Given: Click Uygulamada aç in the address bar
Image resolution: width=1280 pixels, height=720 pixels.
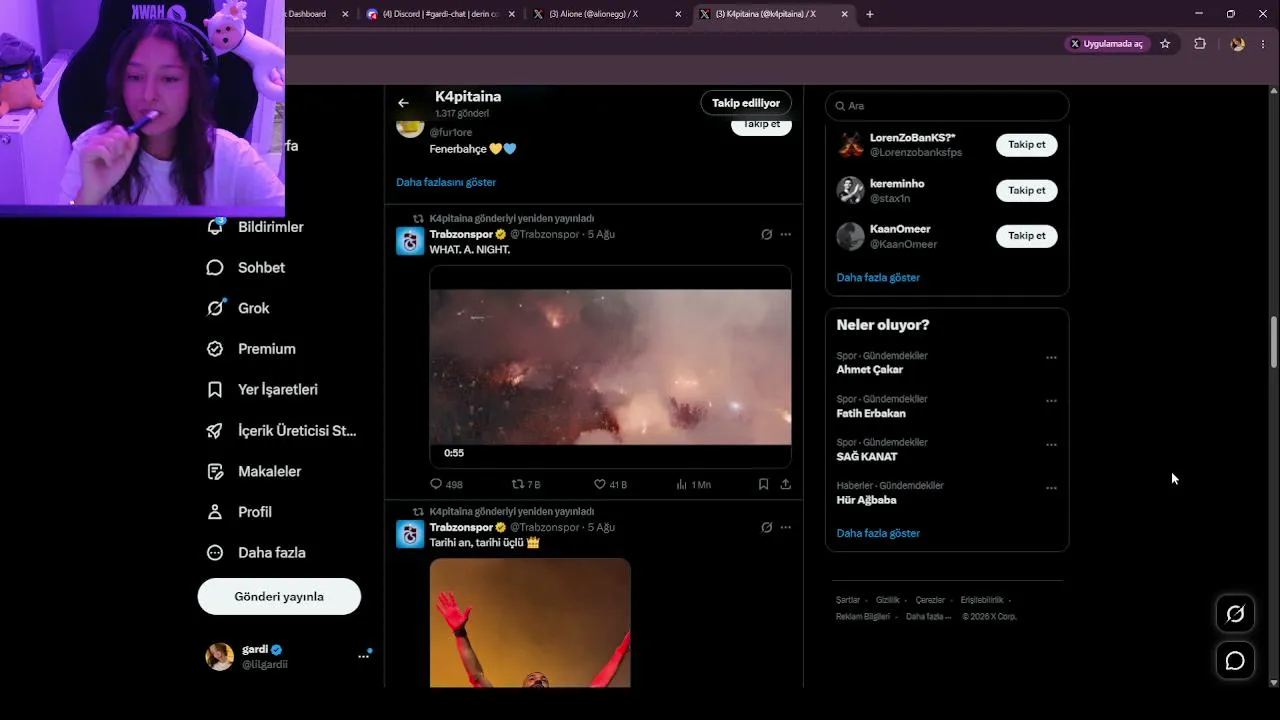Looking at the screenshot, I should [1107, 44].
